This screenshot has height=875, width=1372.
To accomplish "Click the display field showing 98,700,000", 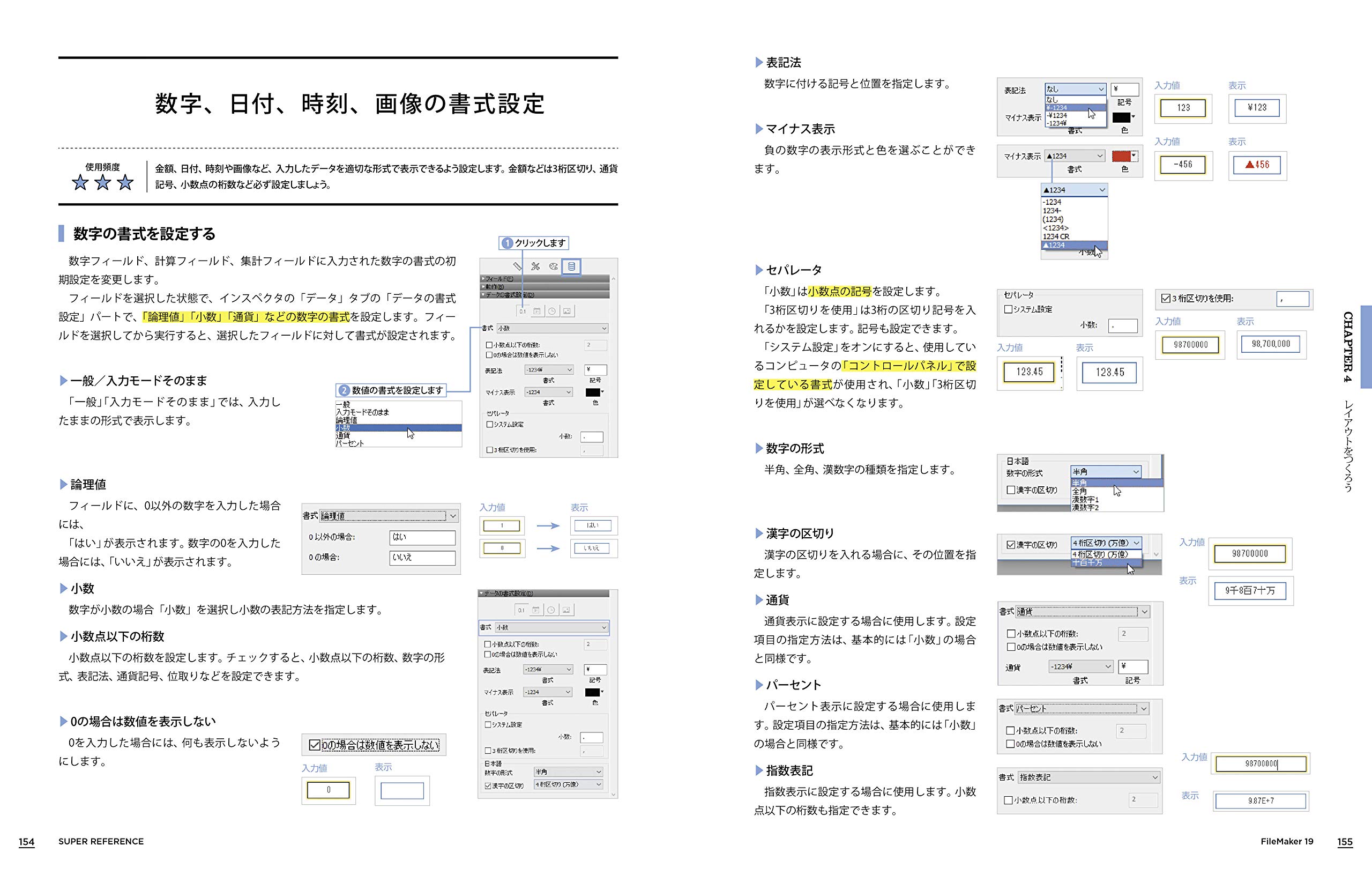I will [x=1271, y=344].
